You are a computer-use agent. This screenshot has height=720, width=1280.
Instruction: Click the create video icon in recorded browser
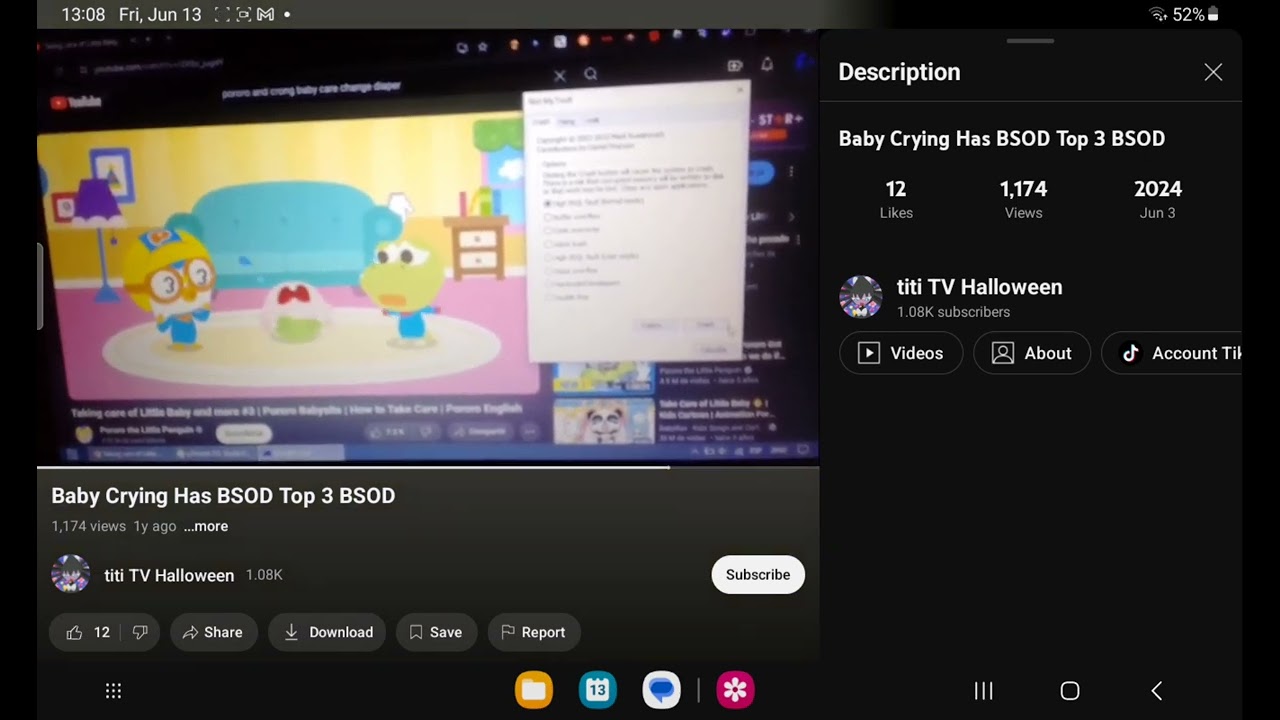[x=735, y=65]
